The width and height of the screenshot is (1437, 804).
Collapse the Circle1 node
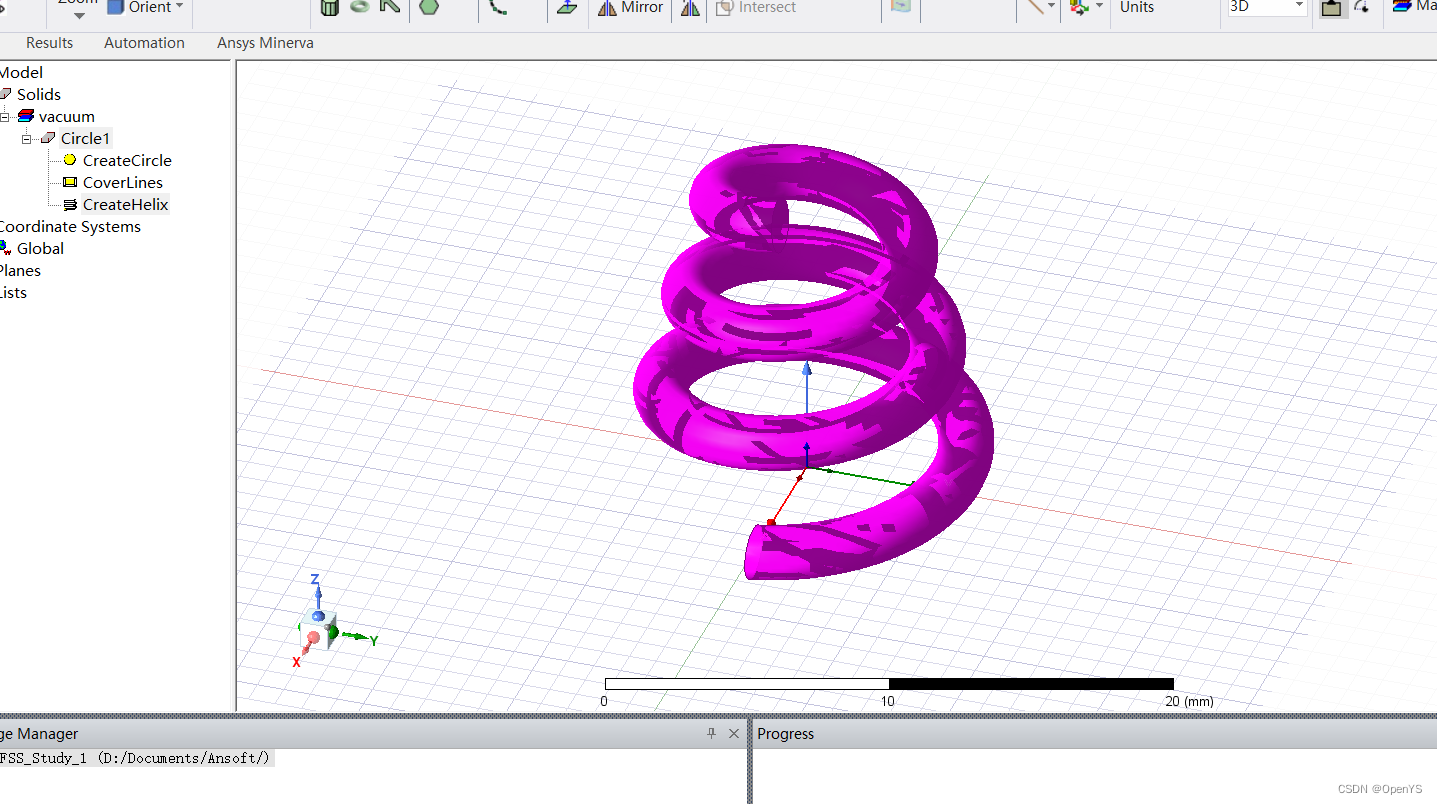pyautogui.click(x=27, y=139)
